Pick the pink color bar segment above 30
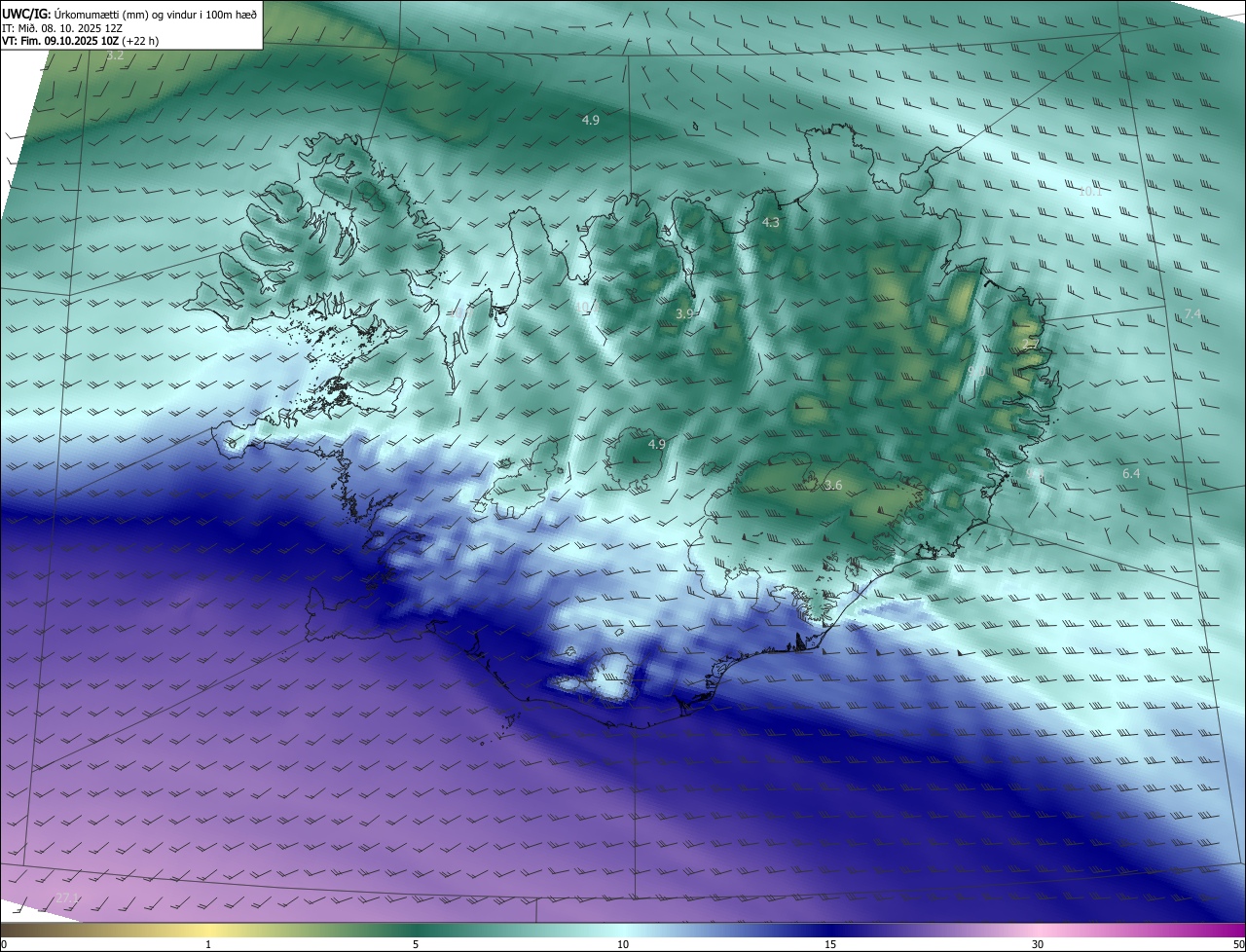Screen dimensions: 1246x952 coord(1038,930)
